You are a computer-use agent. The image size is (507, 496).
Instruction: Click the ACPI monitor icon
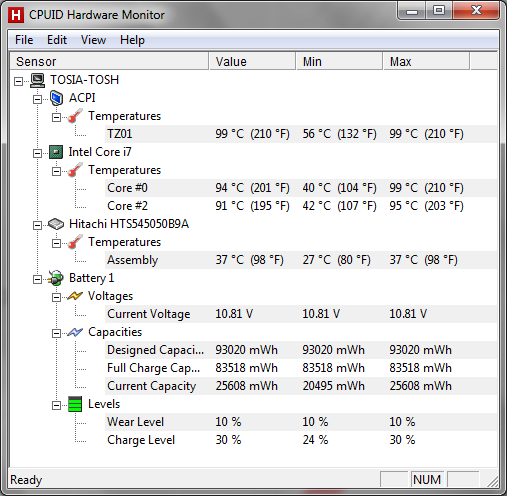pos(56,98)
